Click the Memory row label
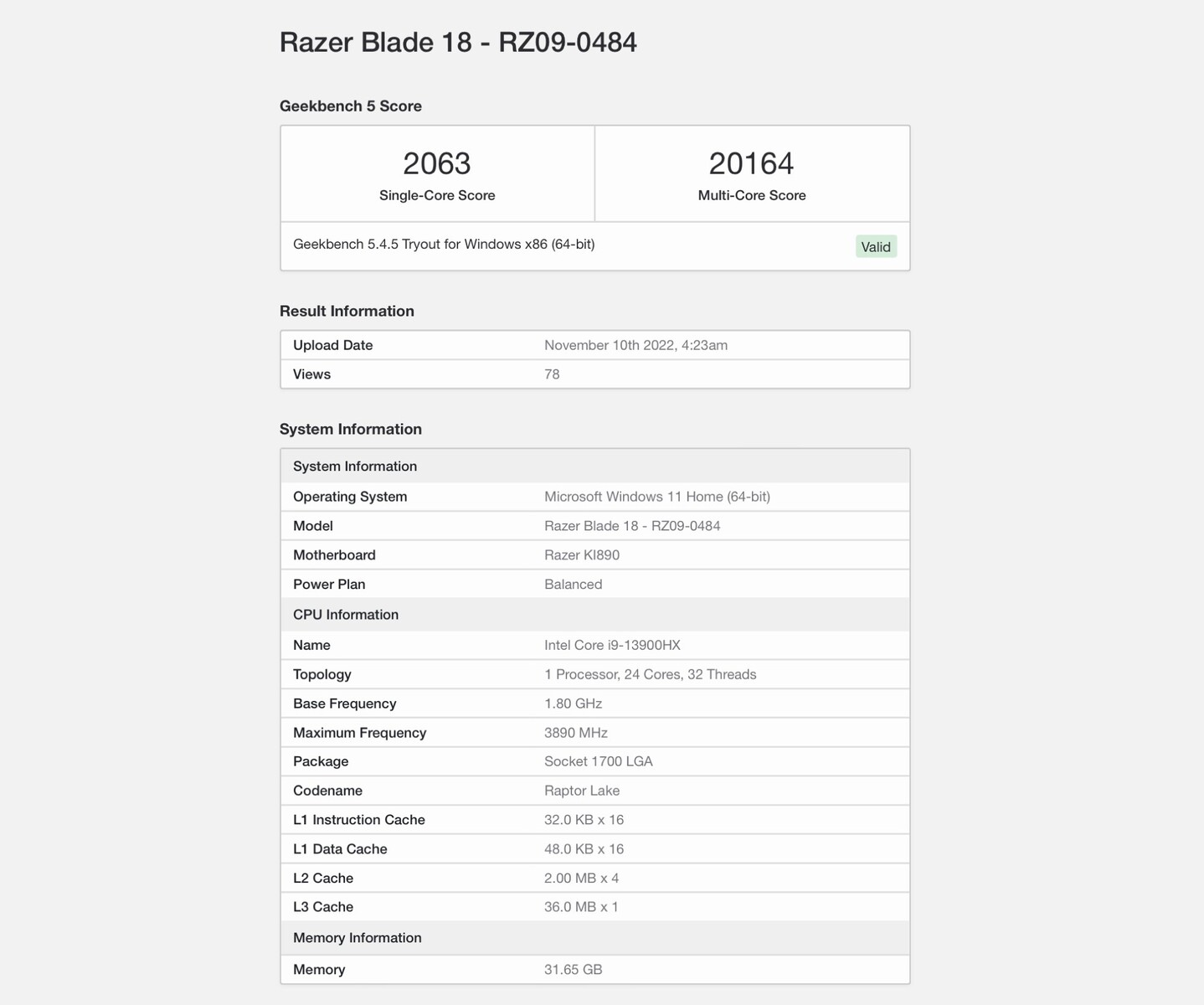This screenshot has height=1005, width=1204. click(x=319, y=970)
